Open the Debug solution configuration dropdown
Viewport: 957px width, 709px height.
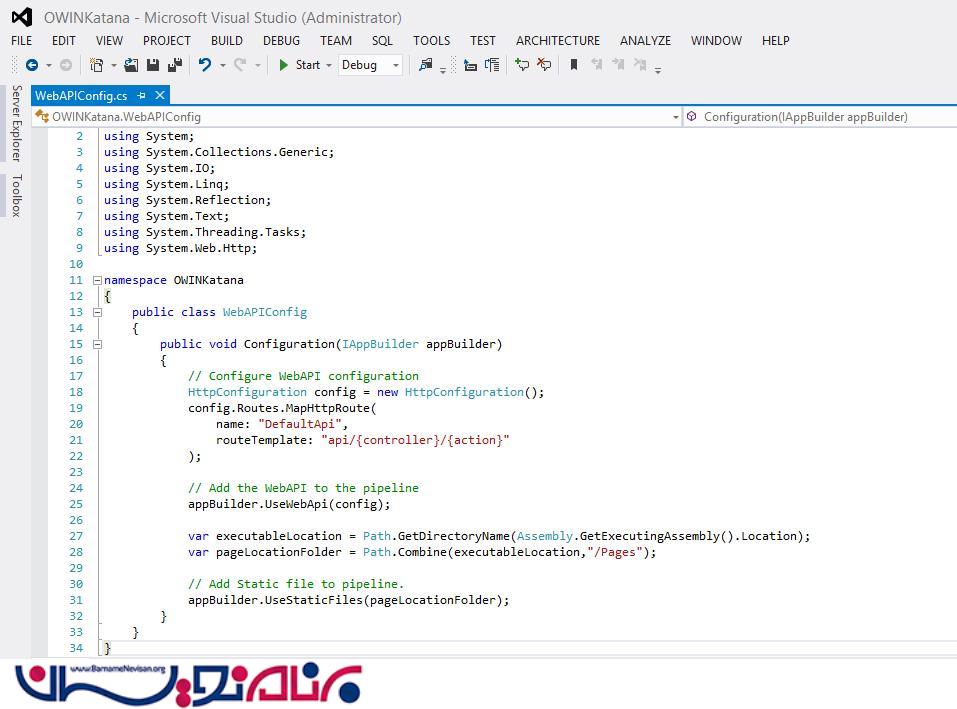coord(370,65)
